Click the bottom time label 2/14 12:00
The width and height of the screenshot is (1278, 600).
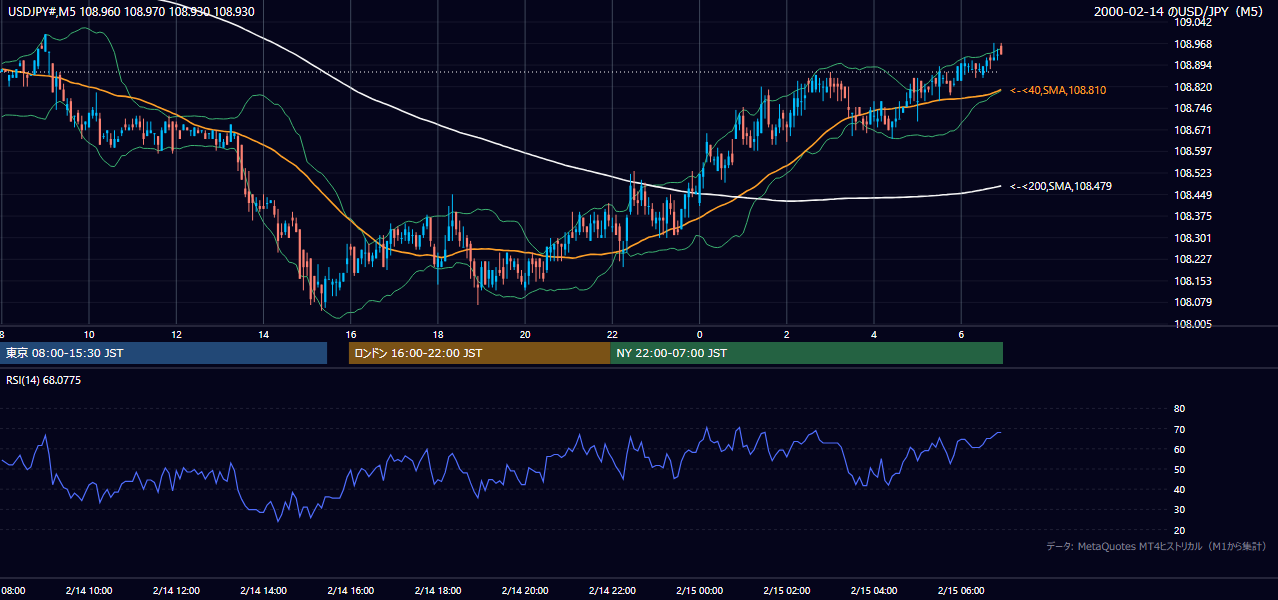(176, 590)
